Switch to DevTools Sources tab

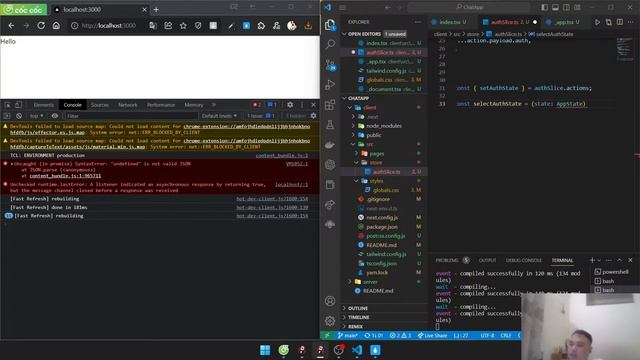coord(100,105)
